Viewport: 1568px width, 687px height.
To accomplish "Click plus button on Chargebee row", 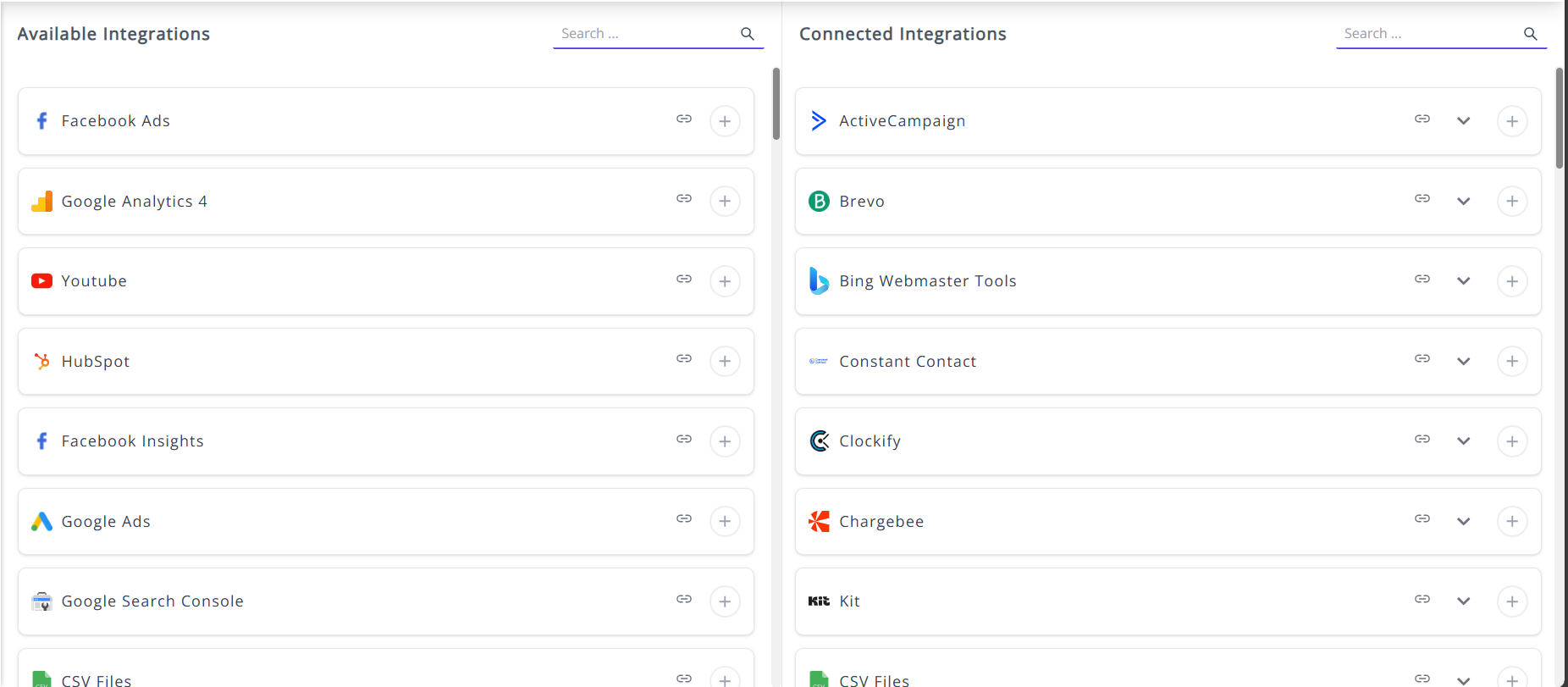I will (1512, 521).
